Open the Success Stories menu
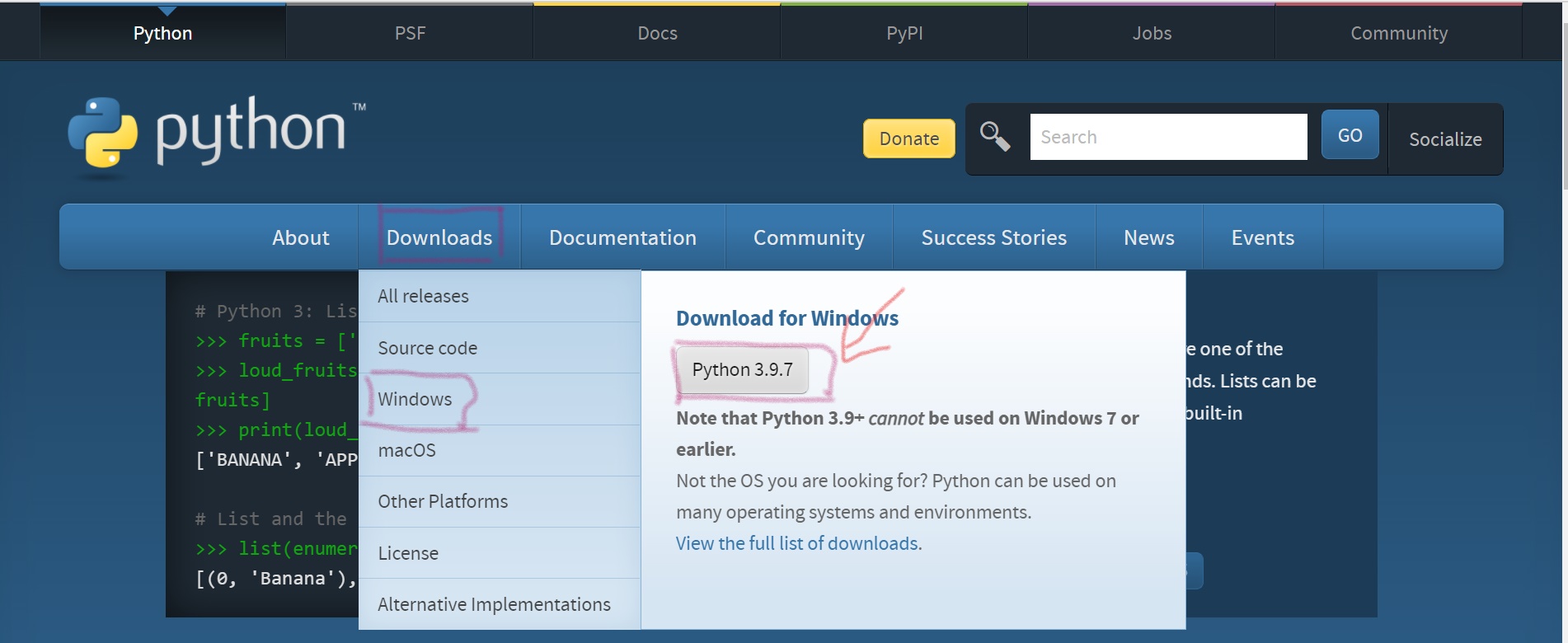This screenshot has height=643, width=1568. (x=993, y=237)
